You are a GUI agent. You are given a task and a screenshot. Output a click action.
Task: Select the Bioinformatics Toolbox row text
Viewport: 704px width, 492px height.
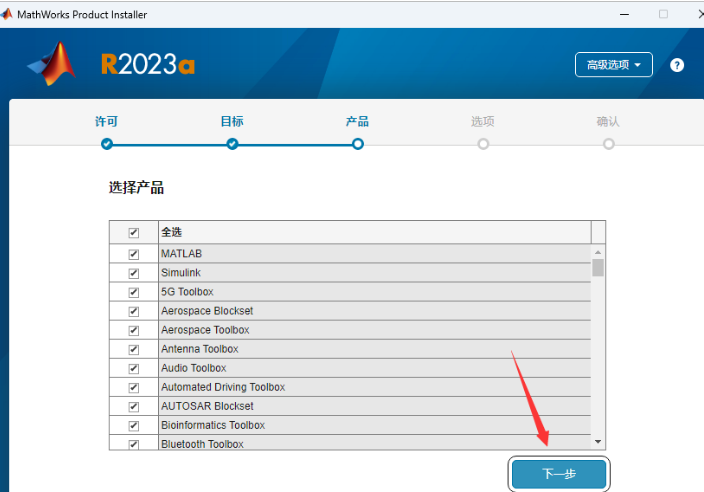(213, 425)
